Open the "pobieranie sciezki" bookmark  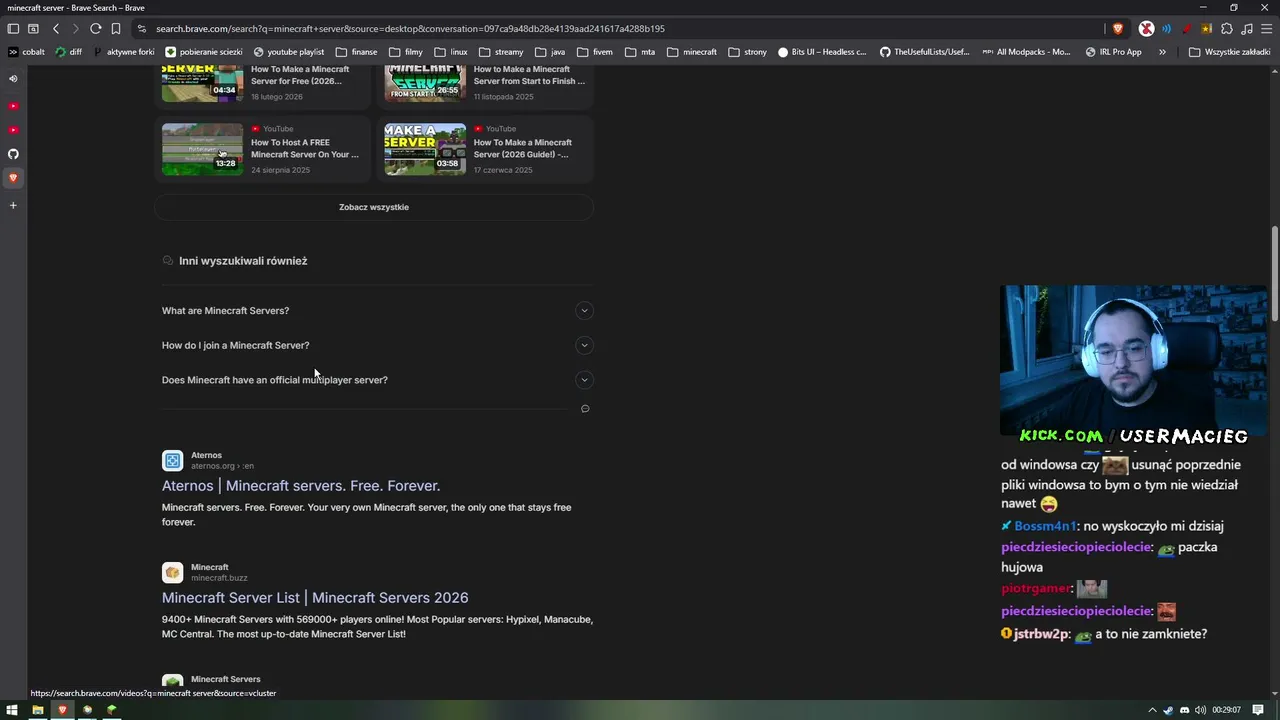[x=205, y=52]
